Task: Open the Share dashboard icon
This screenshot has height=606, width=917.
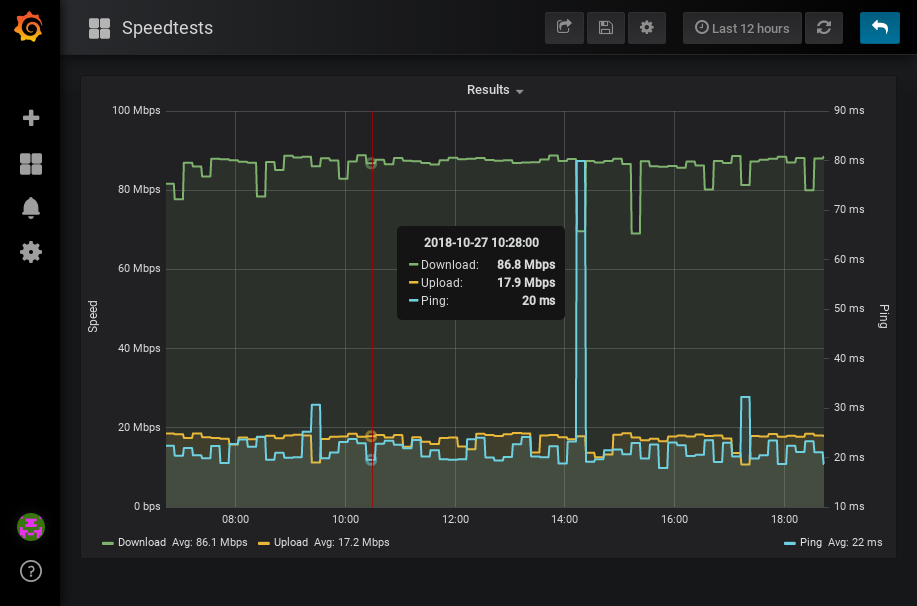Action: [563, 28]
